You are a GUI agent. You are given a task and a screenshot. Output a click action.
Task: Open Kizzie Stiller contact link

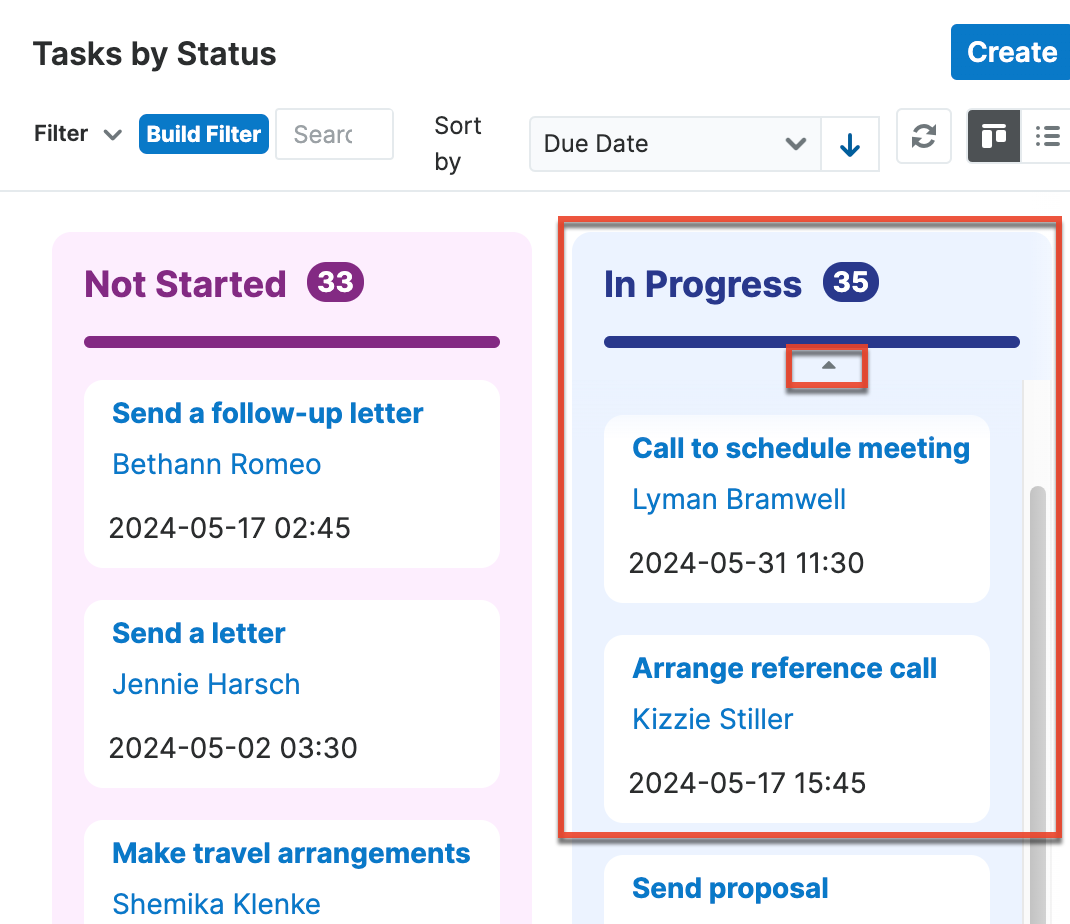tap(713, 719)
